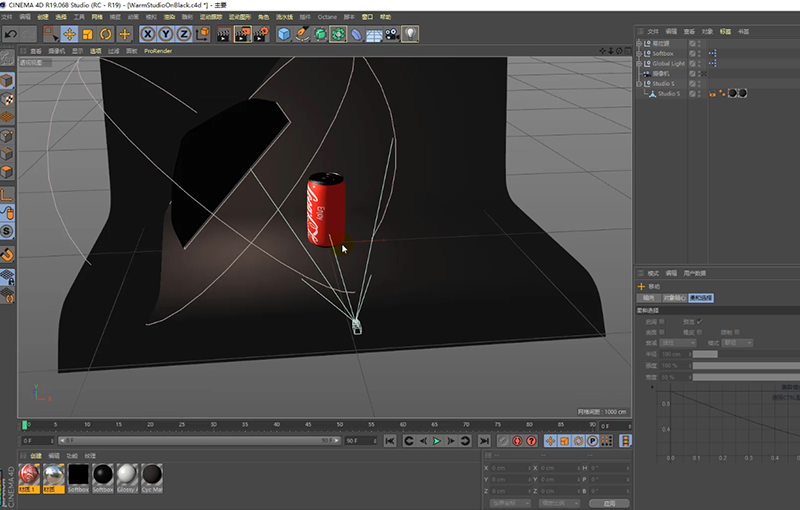This screenshot has height=510, width=800.
Task: Toggle the Z axis lock button
Action: pyautogui.click(x=184, y=34)
